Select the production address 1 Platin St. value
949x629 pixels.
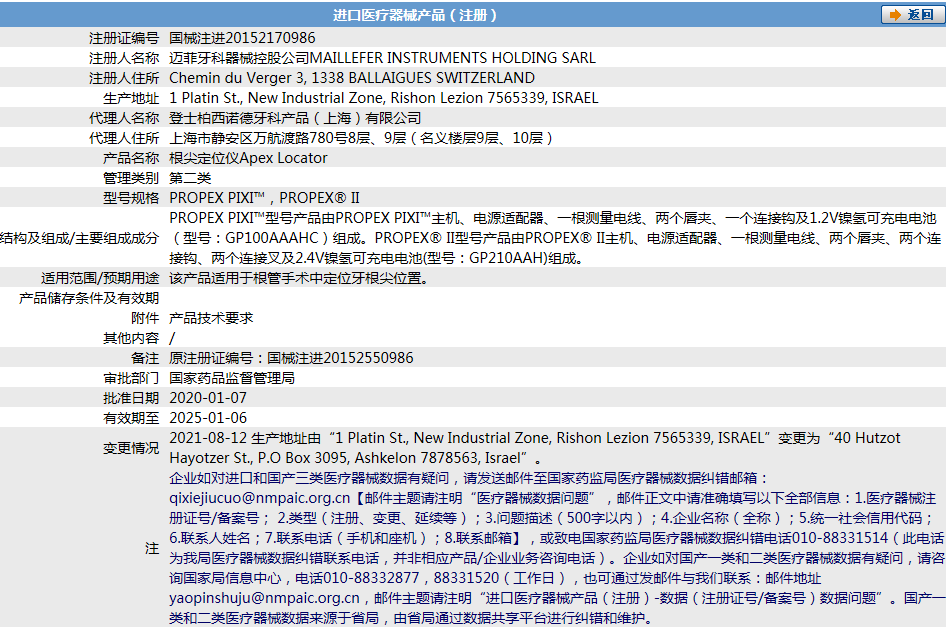383,97
